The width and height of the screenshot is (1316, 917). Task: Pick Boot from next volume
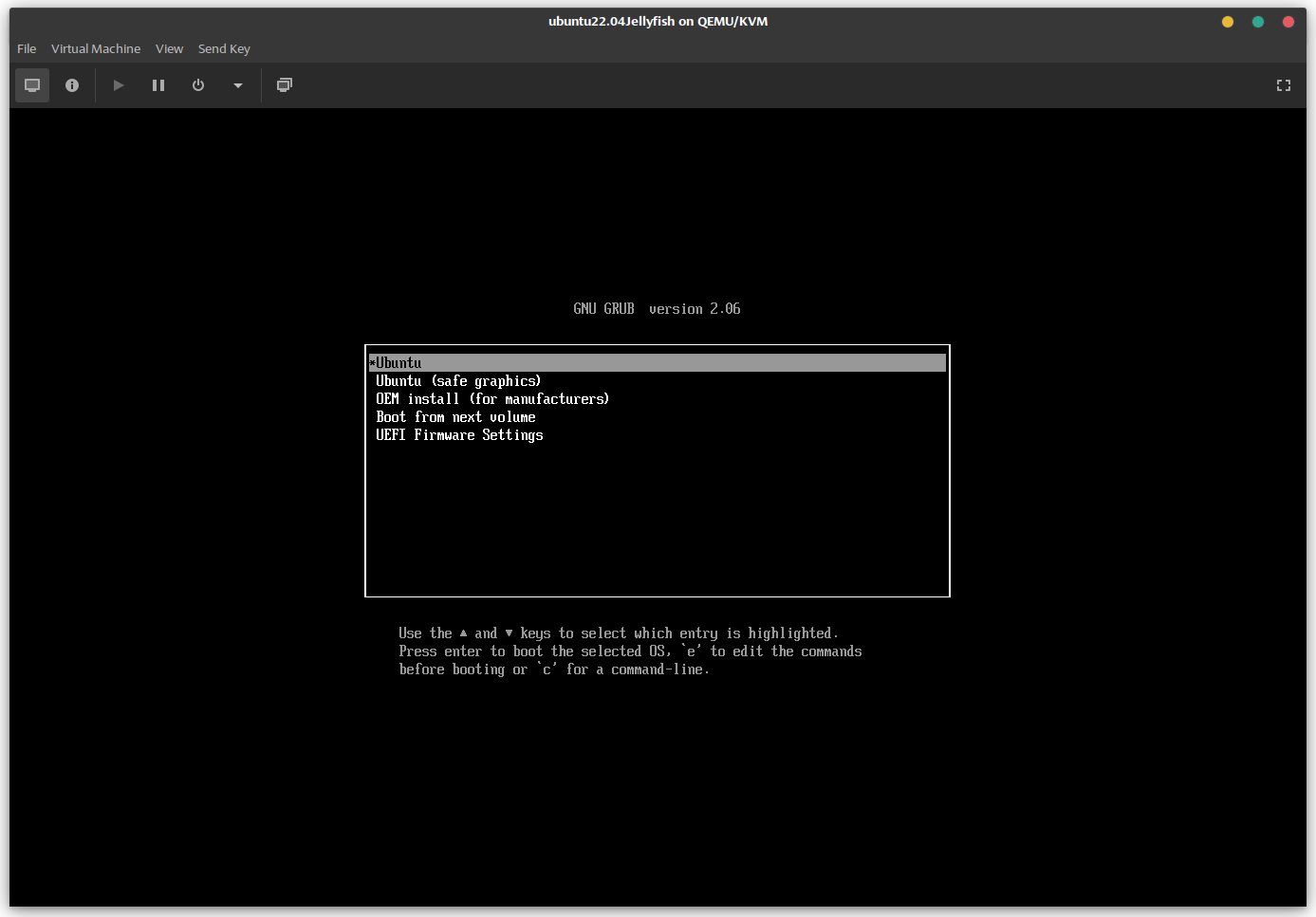tap(455, 417)
